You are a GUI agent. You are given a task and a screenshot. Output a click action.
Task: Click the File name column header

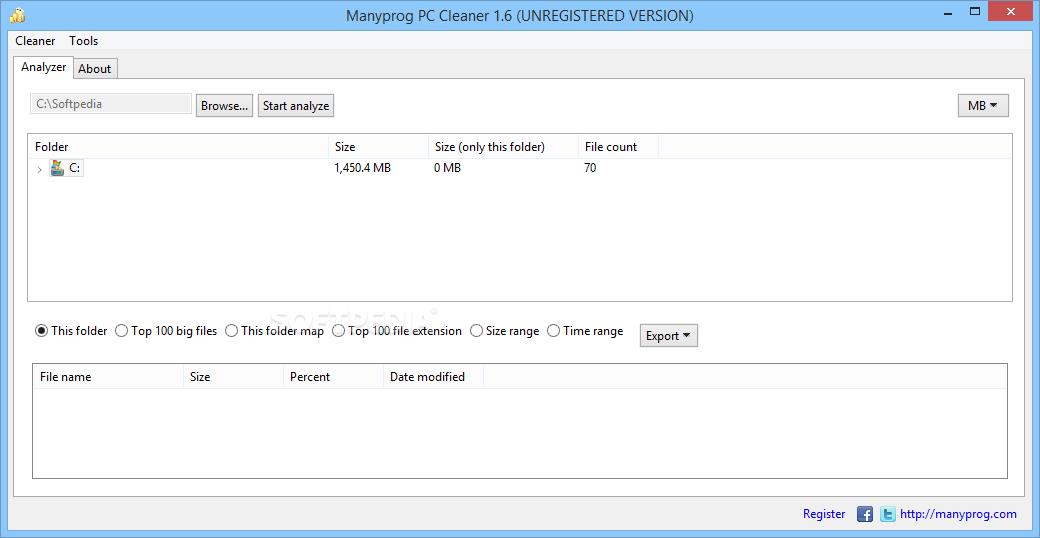tap(108, 377)
